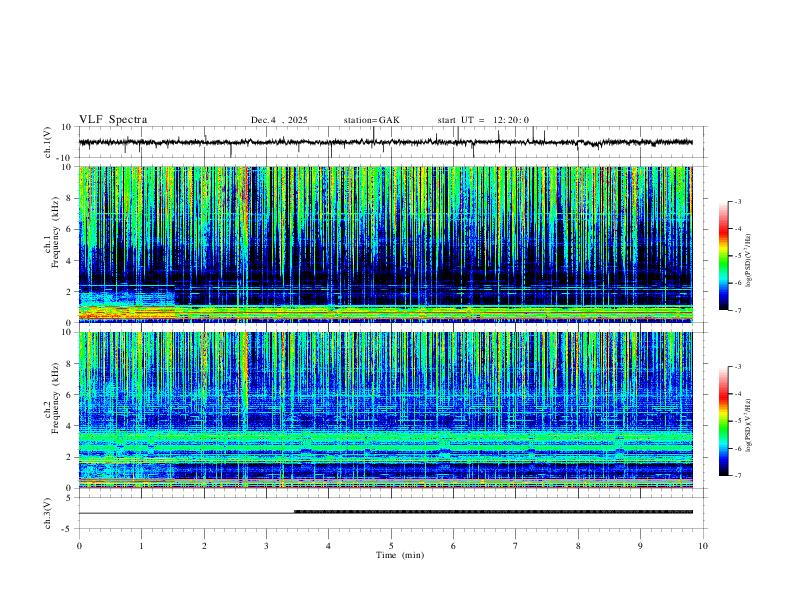
Task: Click the "start UT = 12:20: 0" text
Action: click(x=483, y=120)
